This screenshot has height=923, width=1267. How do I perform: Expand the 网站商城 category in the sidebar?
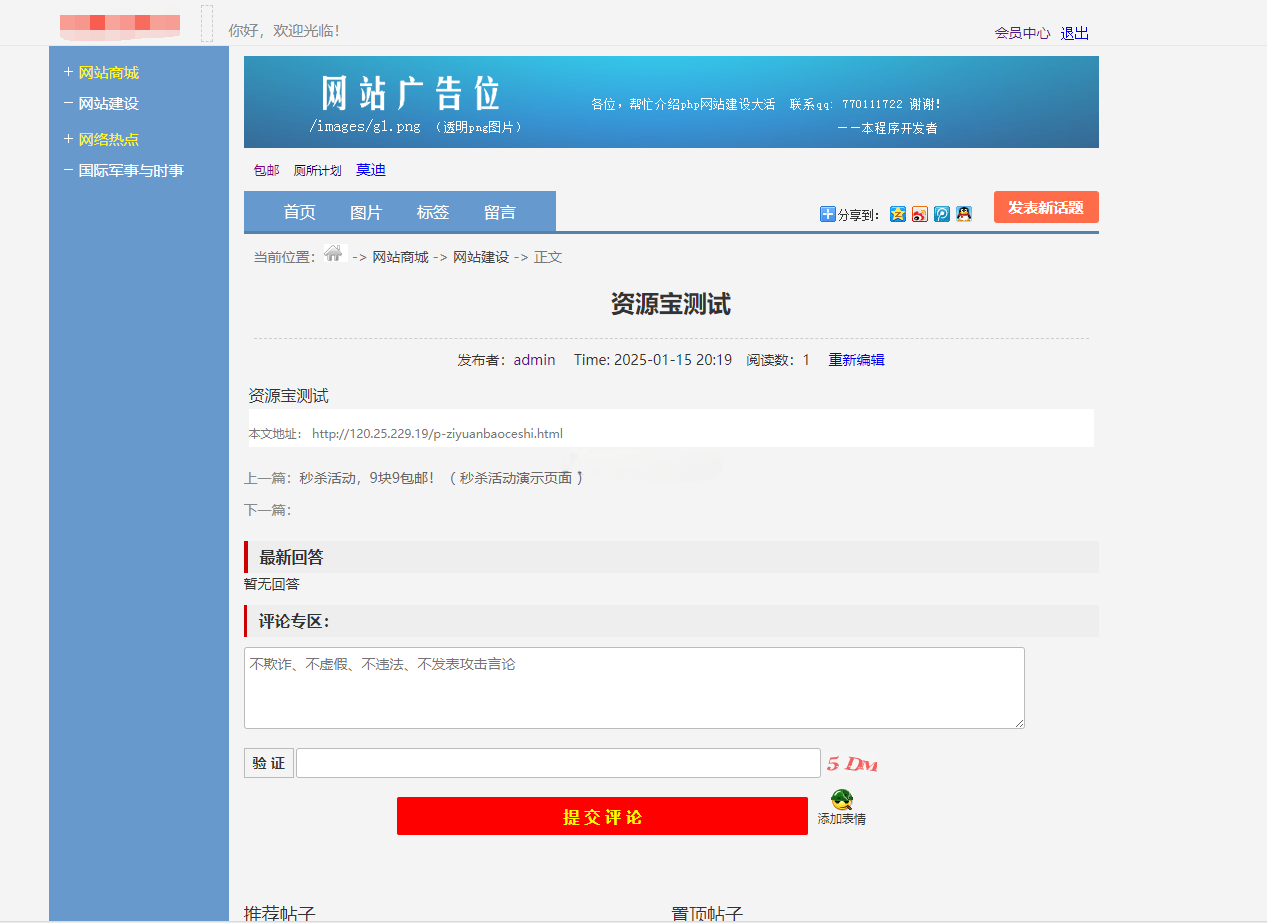click(104, 72)
